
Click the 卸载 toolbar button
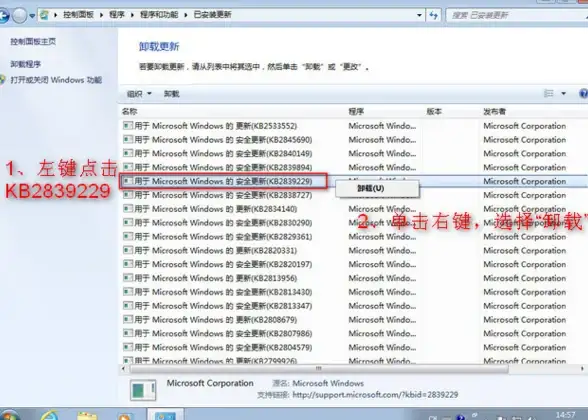tap(172, 94)
